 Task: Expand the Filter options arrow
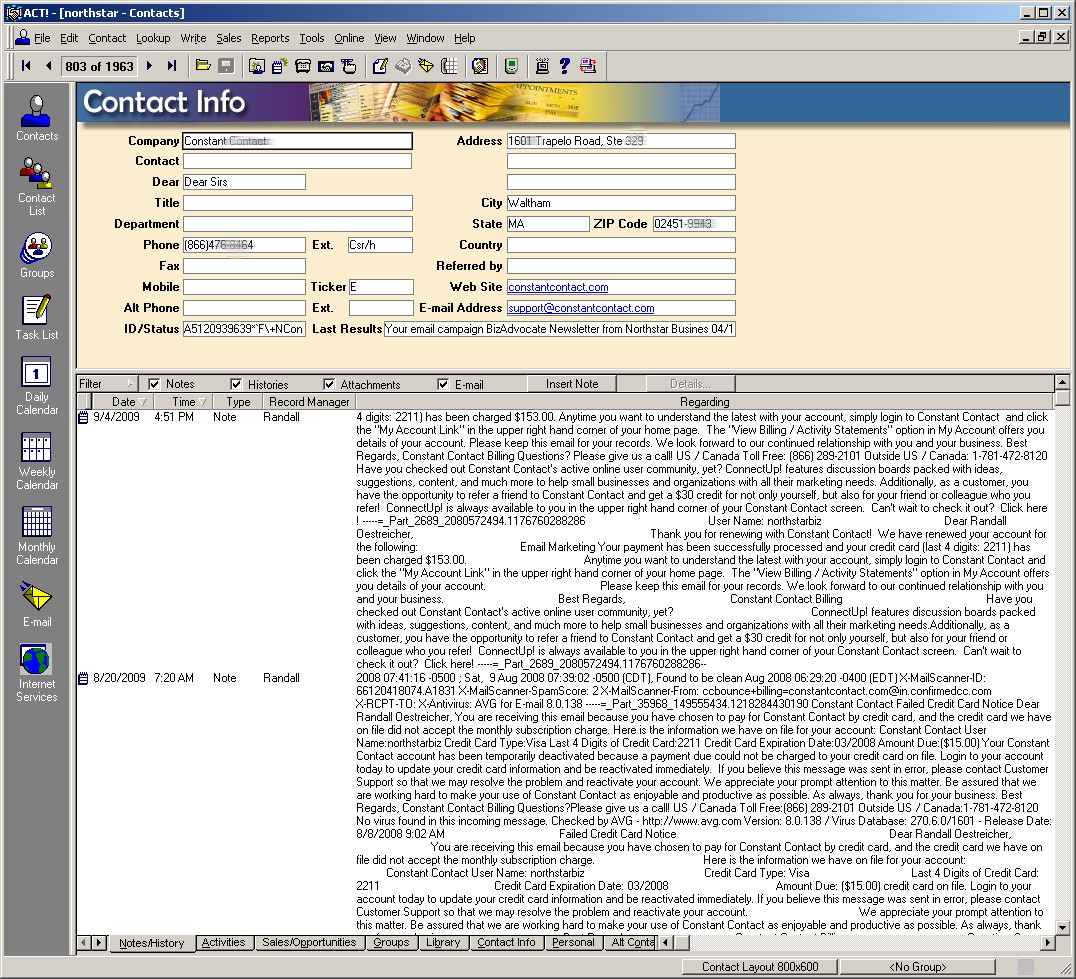pos(130,384)
